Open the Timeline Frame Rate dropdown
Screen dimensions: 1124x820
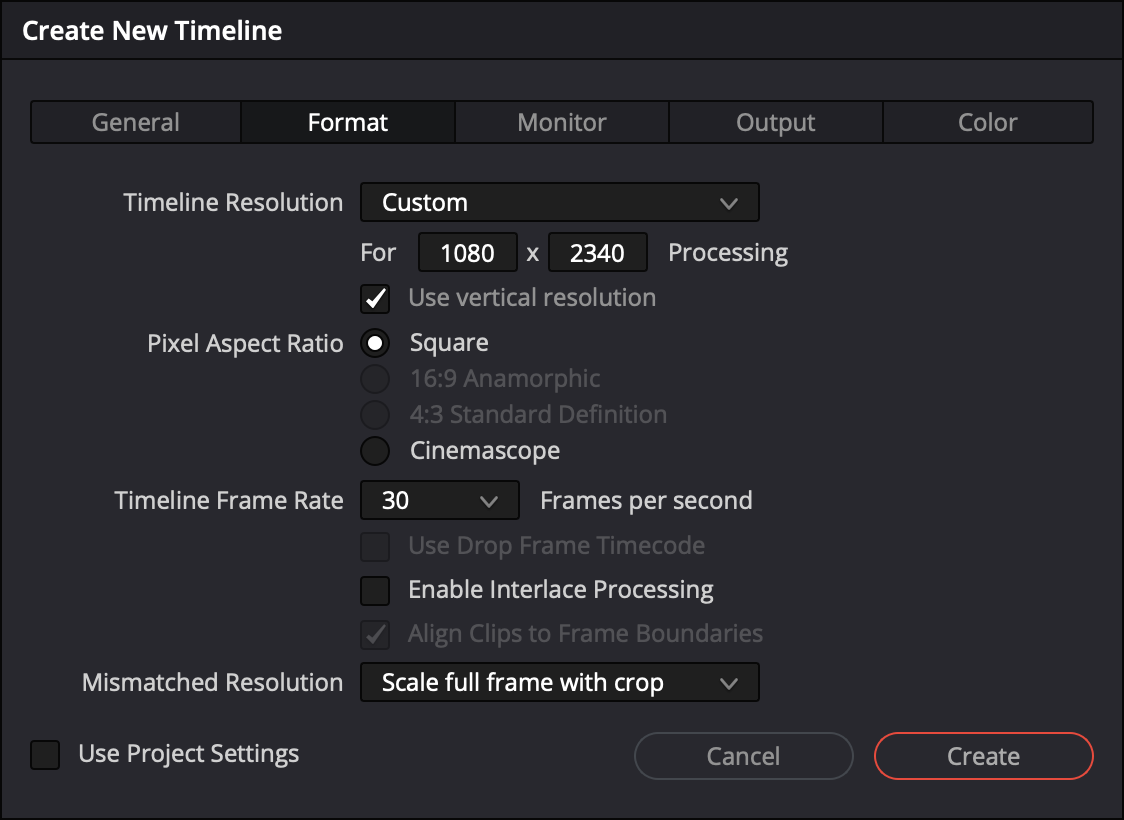[x=439, y=500]
